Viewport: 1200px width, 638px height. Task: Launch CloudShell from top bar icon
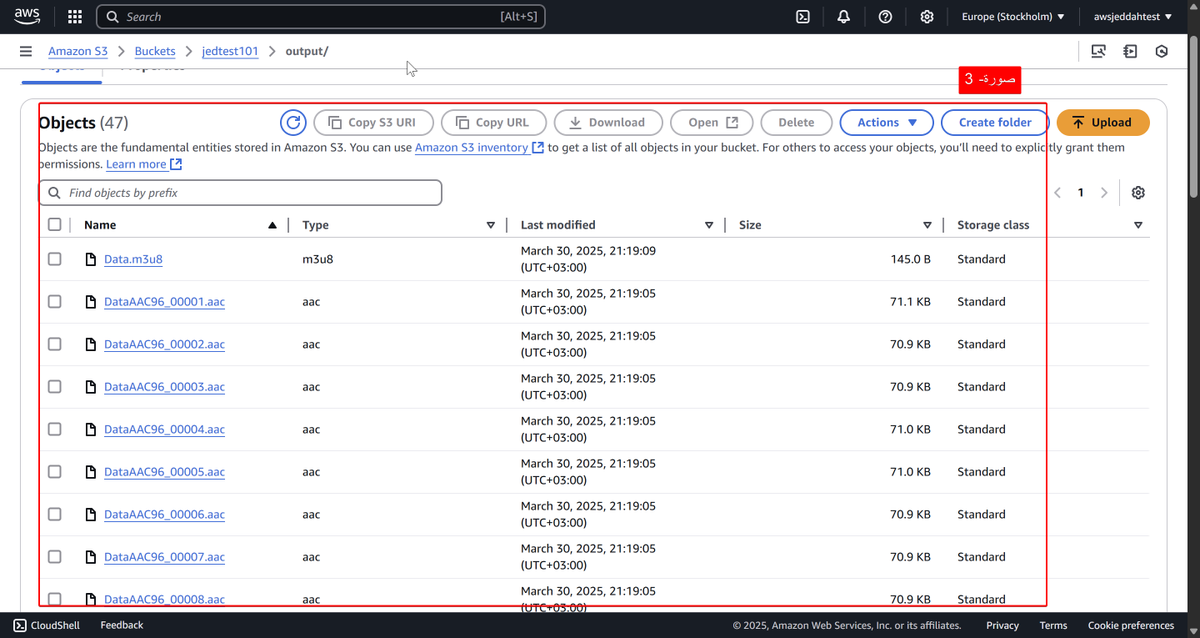(802, 17)
